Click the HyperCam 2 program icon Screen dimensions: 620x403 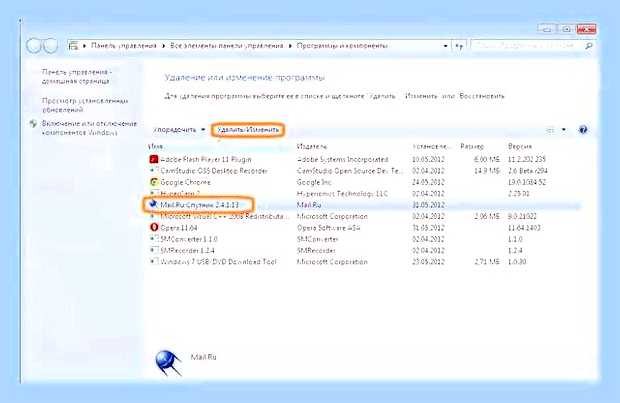pos(154,193)
